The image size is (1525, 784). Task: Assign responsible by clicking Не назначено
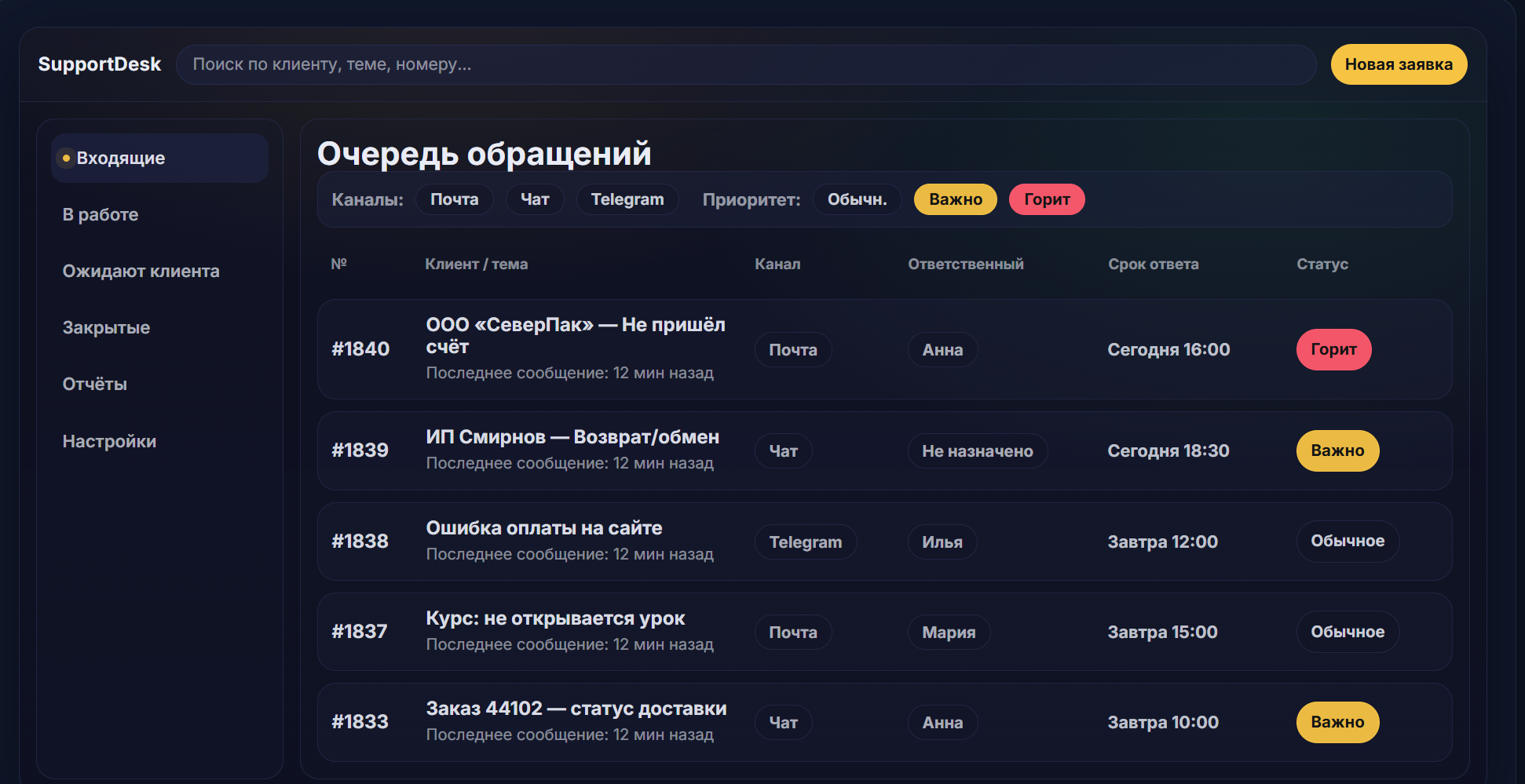point(978,450)
